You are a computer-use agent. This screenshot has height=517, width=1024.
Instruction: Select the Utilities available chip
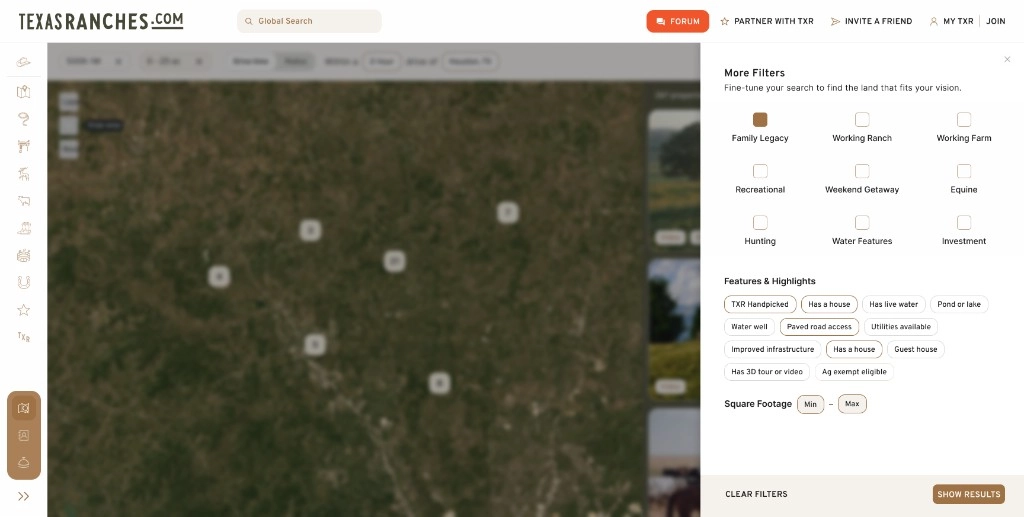pyautogui.click(x=901, y=326)
